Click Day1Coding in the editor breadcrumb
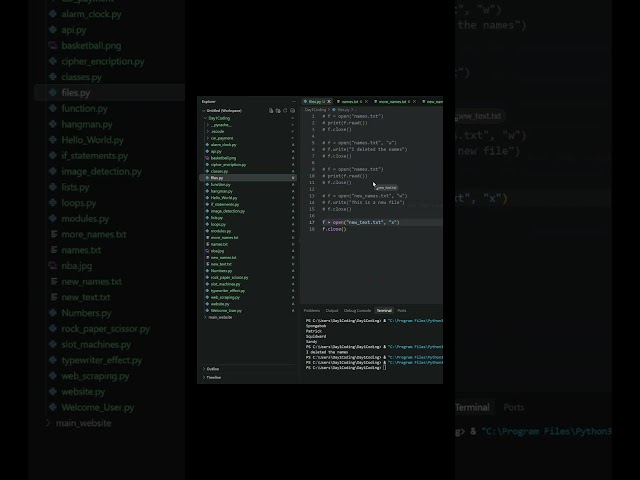The width and height of the screenshot is (640, 480). point(316,110)
